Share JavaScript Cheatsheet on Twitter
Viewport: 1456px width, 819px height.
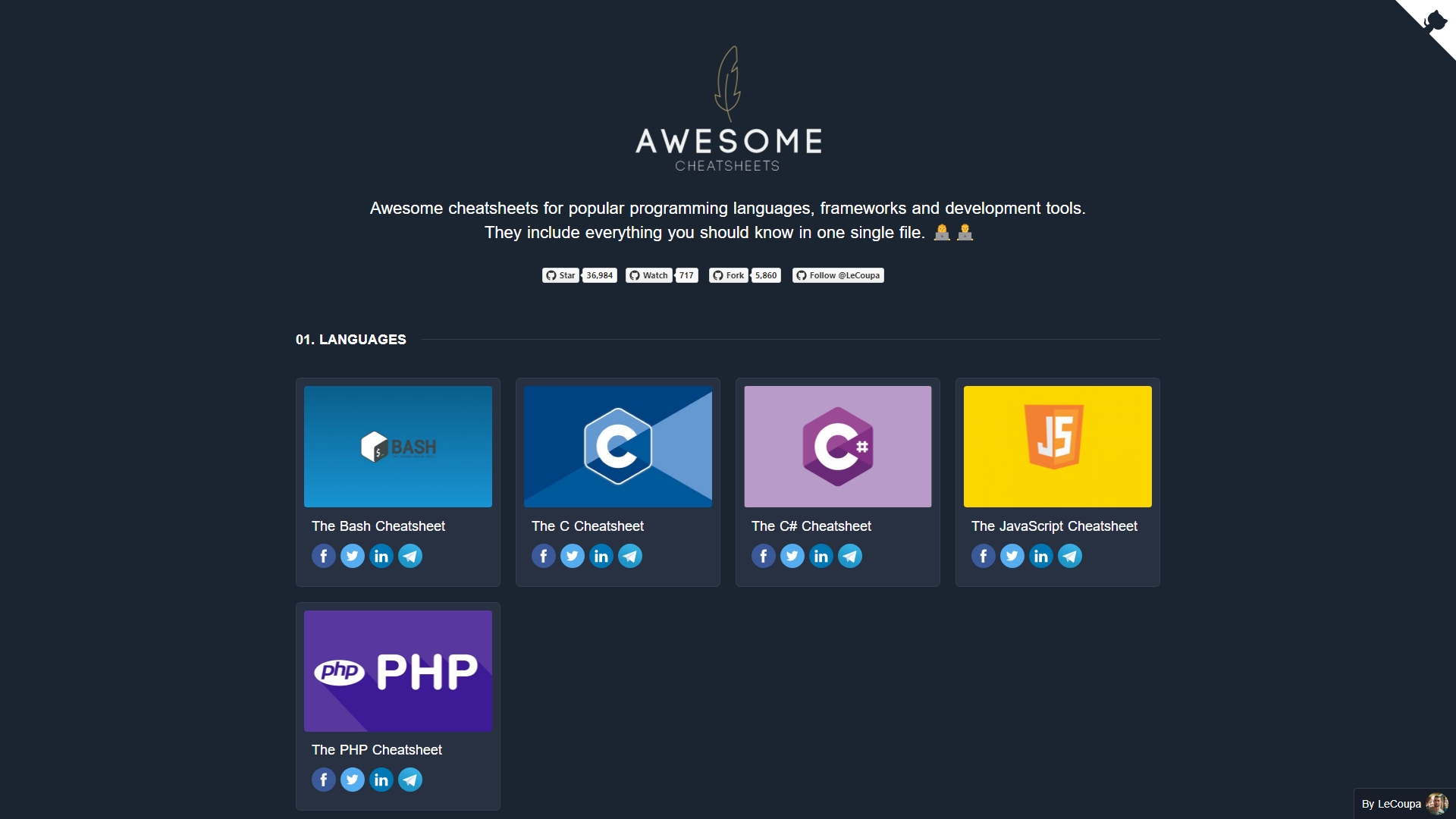coord(1012,556)
